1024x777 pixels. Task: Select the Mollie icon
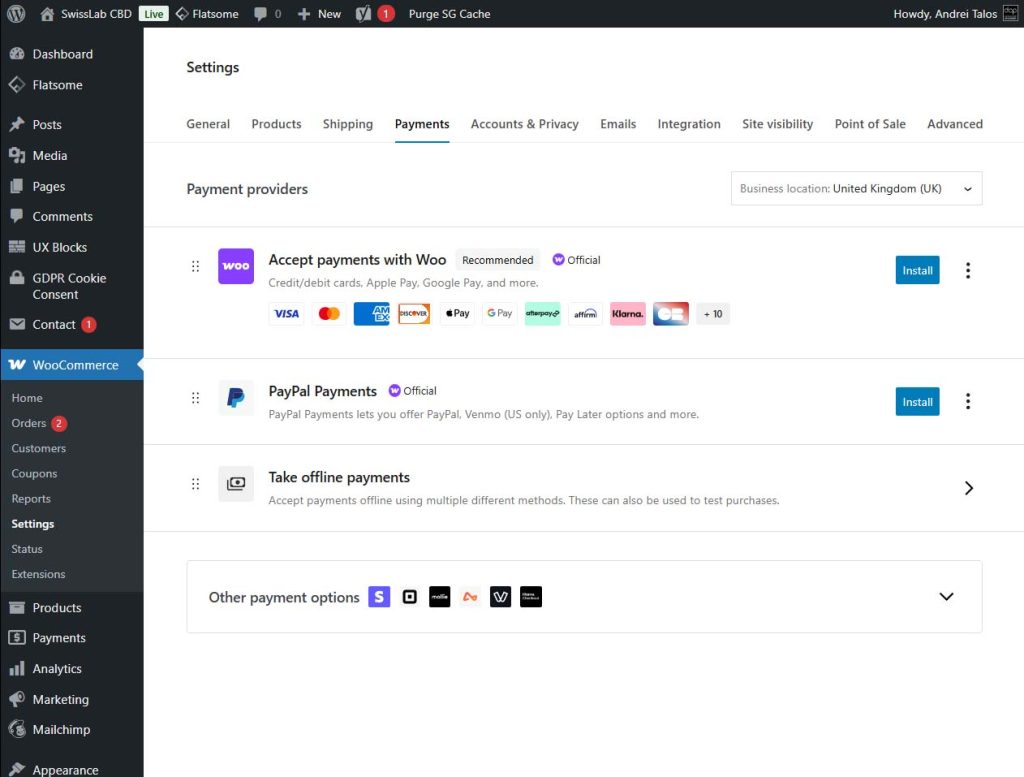[439, 597]
